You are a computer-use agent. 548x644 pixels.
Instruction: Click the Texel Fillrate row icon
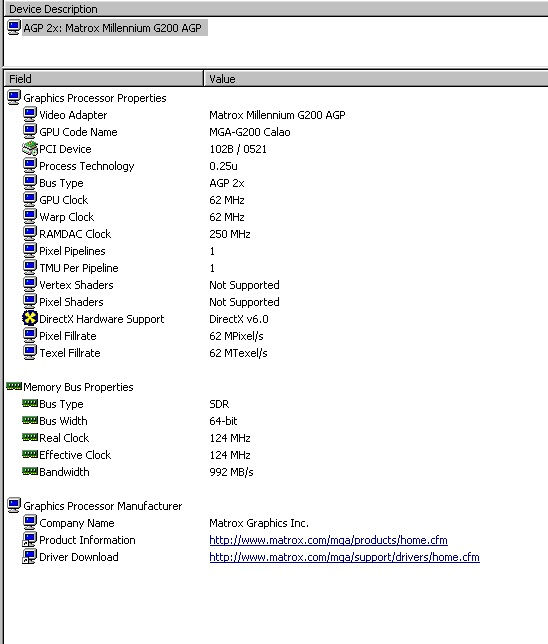coord(30,353)
